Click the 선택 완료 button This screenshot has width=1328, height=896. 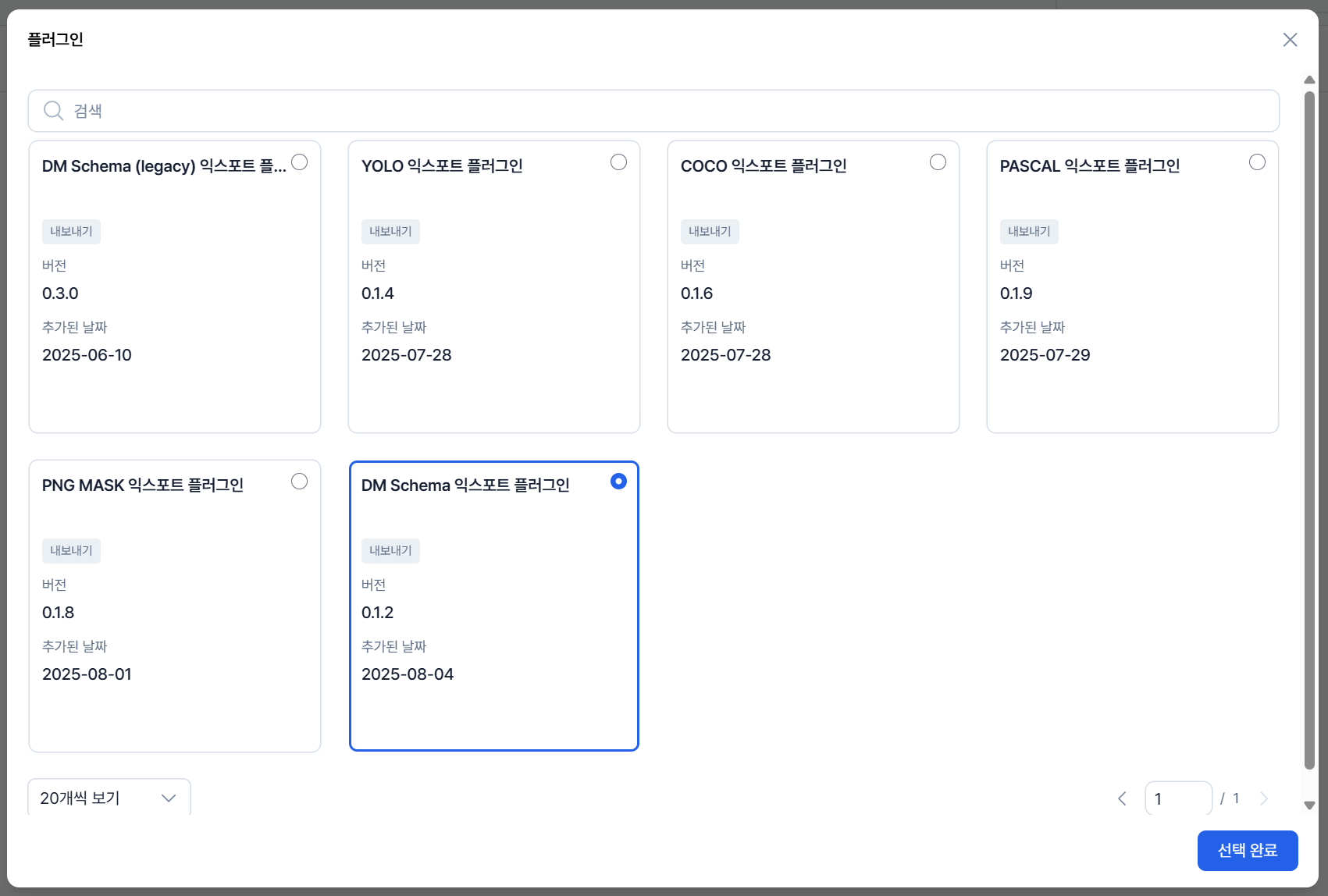tap(1248, 851)
